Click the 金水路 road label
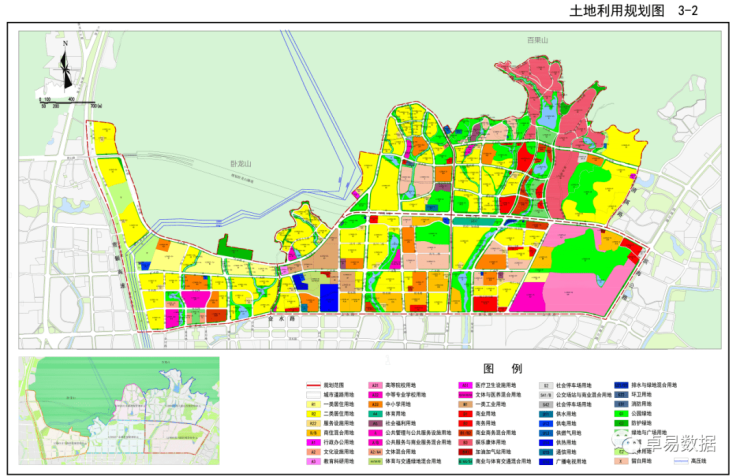Viewport: 740px width, 476px height. click(281, 319)
